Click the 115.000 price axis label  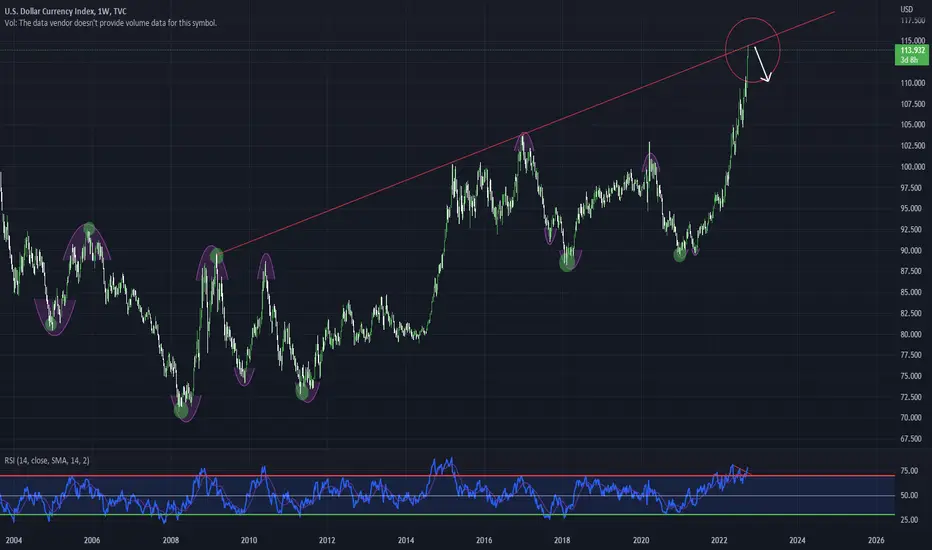tap(912, 41)
